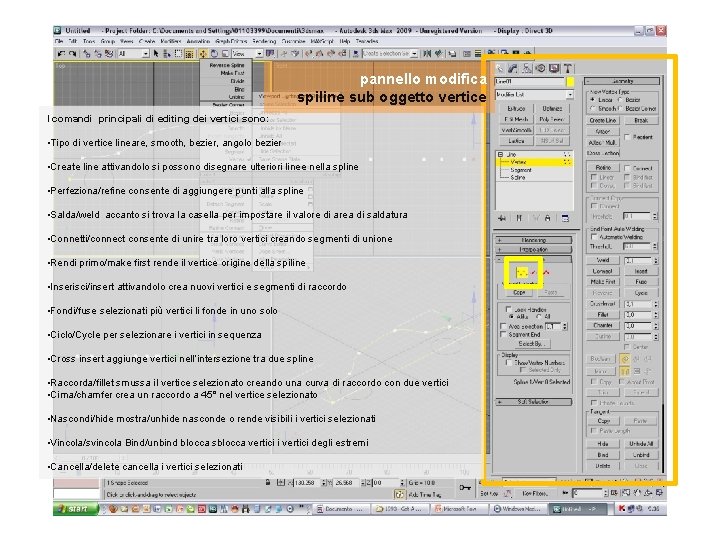Image resolution: width=720 pixels, height=540 pixels.
Task: Open the Modify command panel tab
Action: coord(513,68)
